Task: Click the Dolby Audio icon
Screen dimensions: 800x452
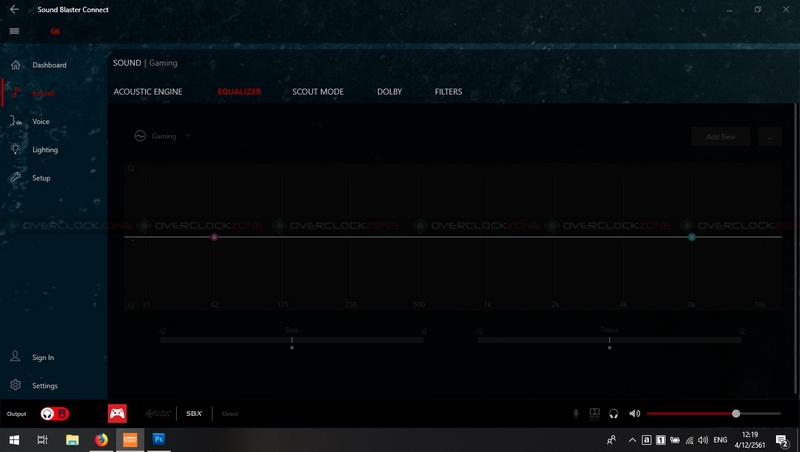Action: tap(594, 414)
